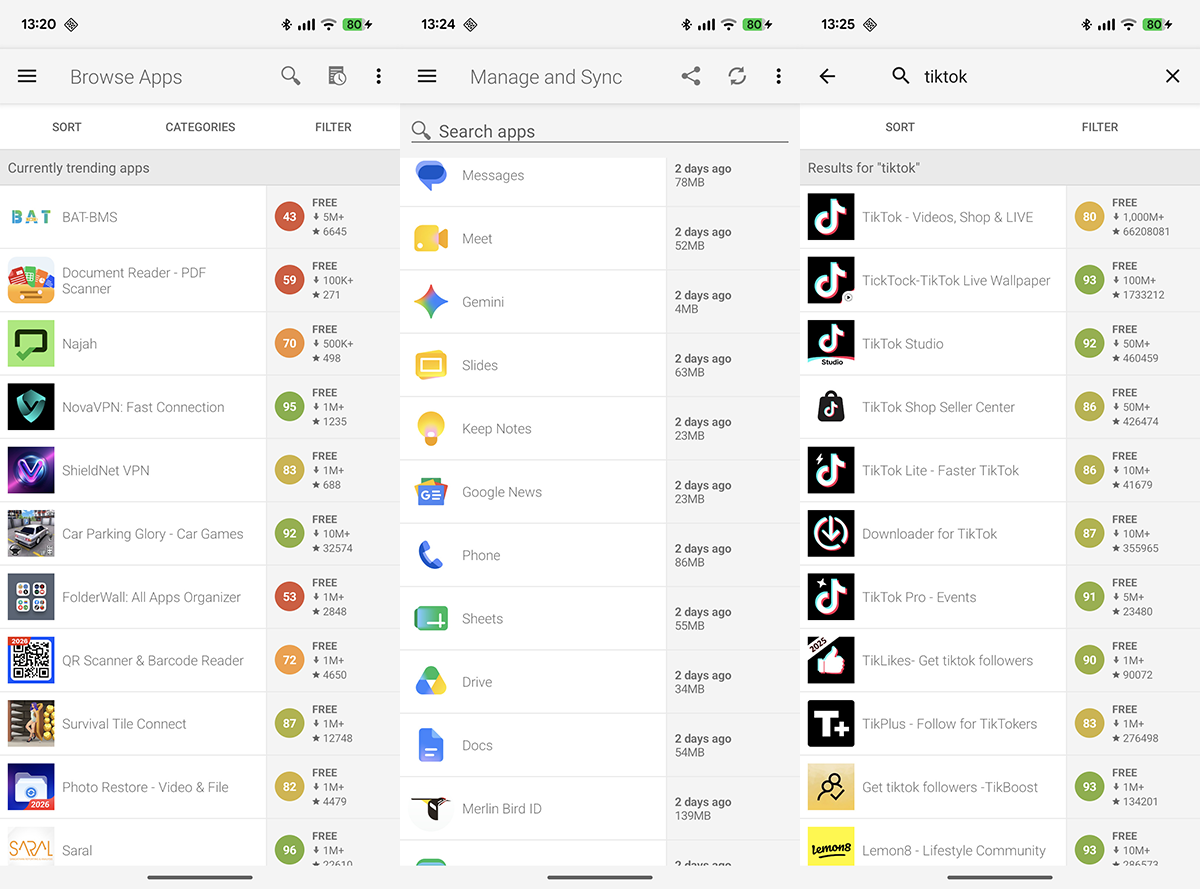Open hamburger menu in Manage and Sync
Image resolution: width=1200 pixels, height=889 pixels.
click(427, 76)
